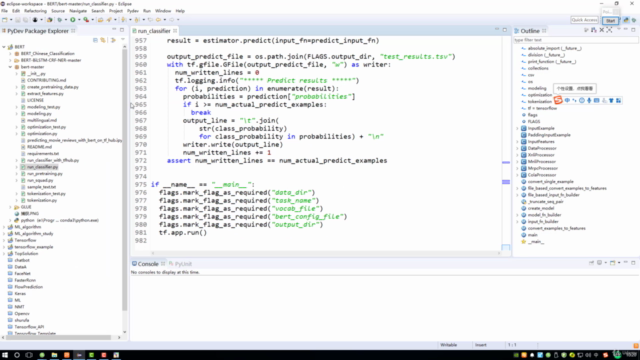The height and width of the screenshot is (360, 640).
Task: Click expand all icon in Outline toolbar
Action: [x=609, y=31]
